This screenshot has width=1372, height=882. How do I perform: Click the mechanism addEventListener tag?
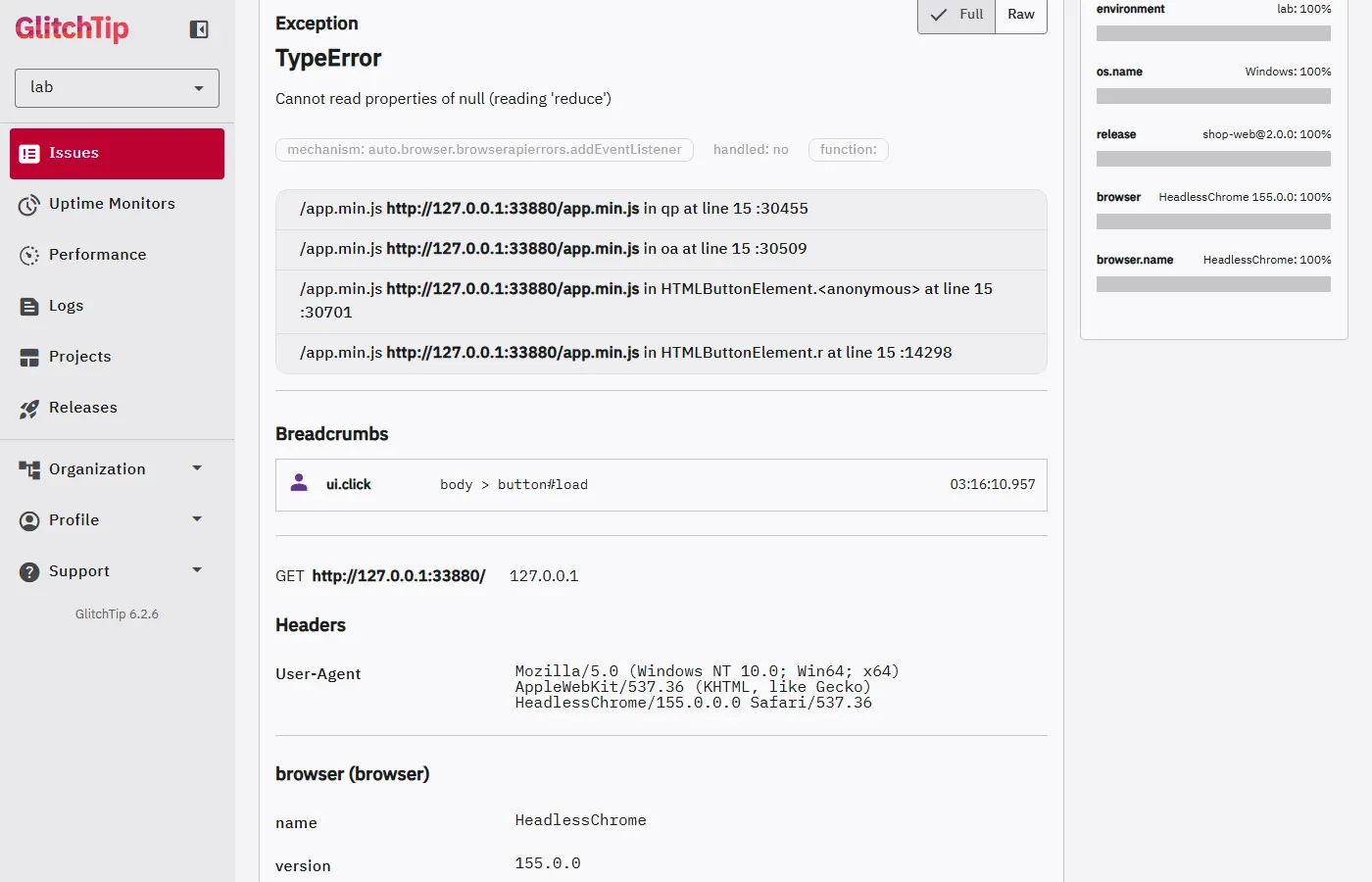pos(484,150)
